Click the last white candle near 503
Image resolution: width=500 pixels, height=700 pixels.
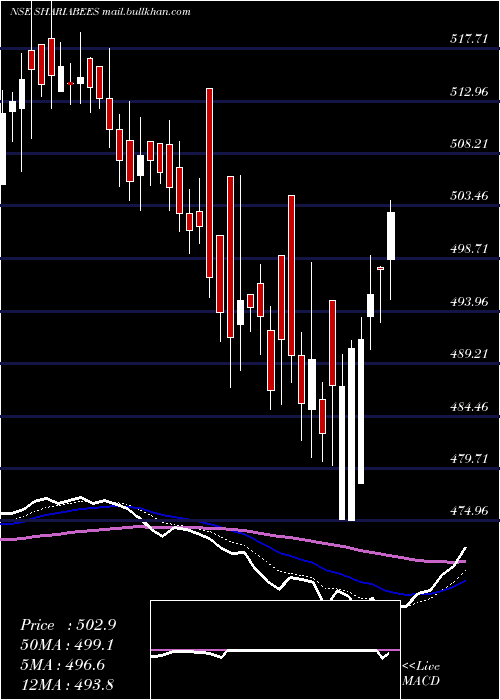(x=391, y=236)
